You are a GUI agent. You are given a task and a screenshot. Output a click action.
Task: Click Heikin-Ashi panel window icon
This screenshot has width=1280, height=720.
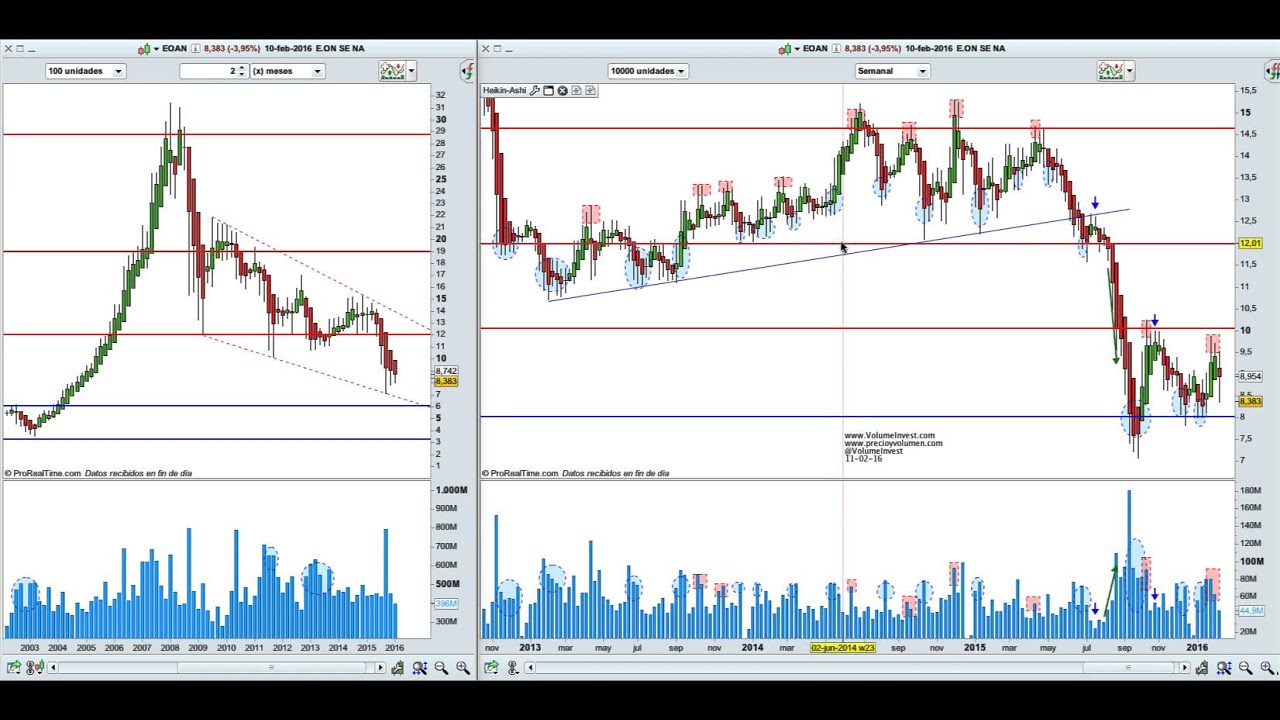pyautogui.click(x=548, y=91)
